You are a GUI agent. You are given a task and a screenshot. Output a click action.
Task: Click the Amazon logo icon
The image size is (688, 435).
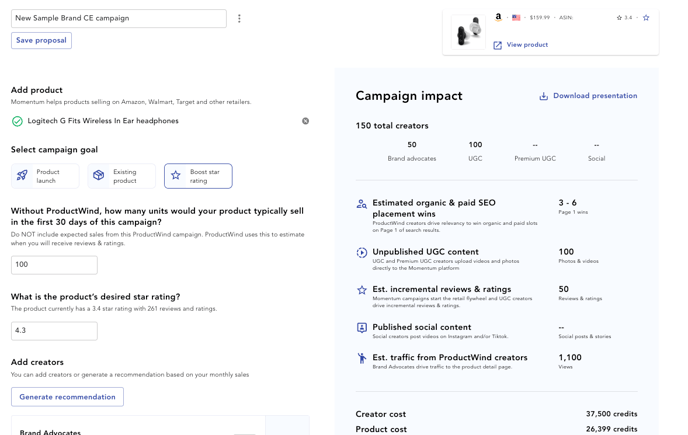click(x=498, y=17)
